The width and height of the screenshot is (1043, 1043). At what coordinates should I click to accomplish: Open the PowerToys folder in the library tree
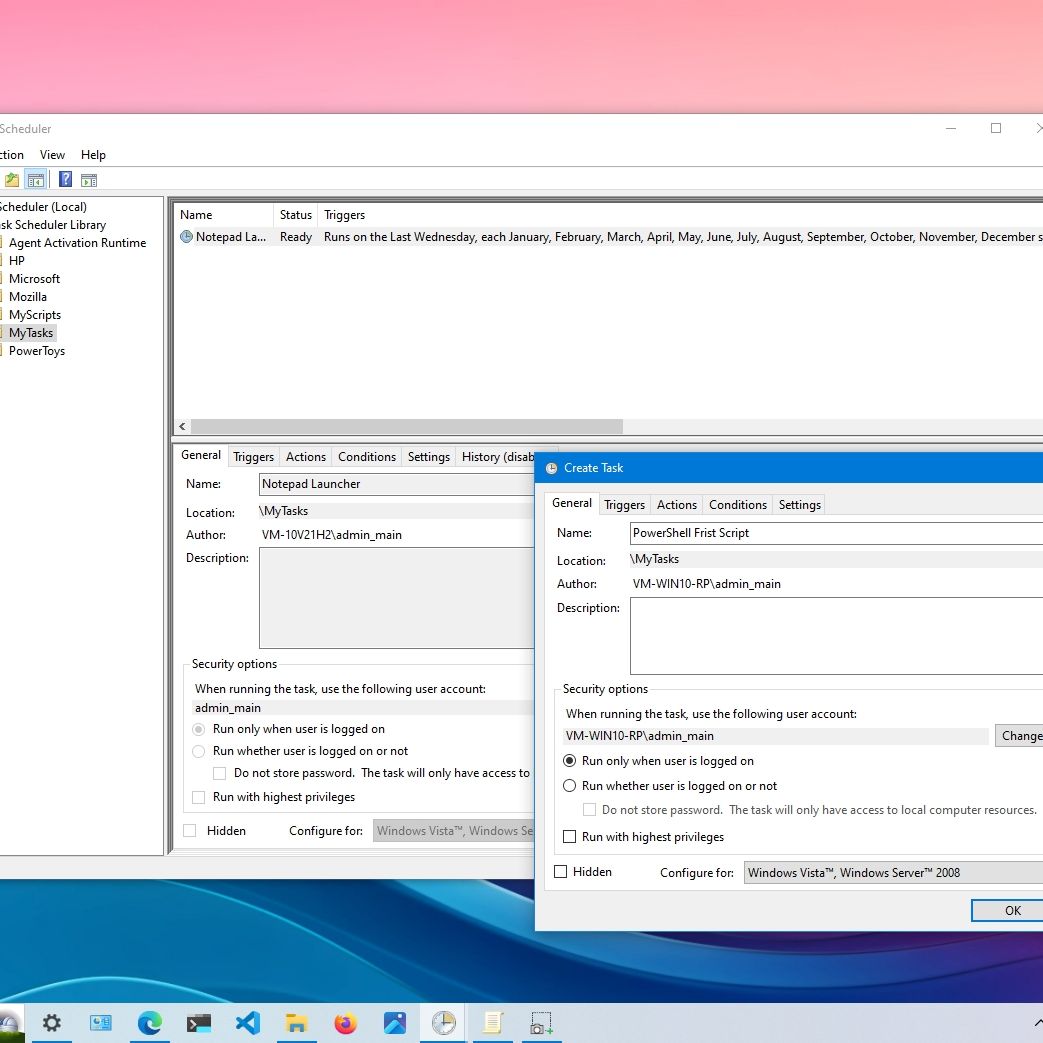37,351
